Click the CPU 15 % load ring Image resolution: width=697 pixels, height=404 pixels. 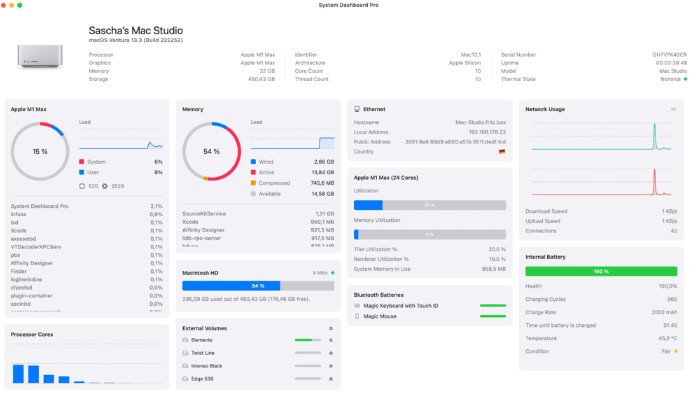point(40,152)
